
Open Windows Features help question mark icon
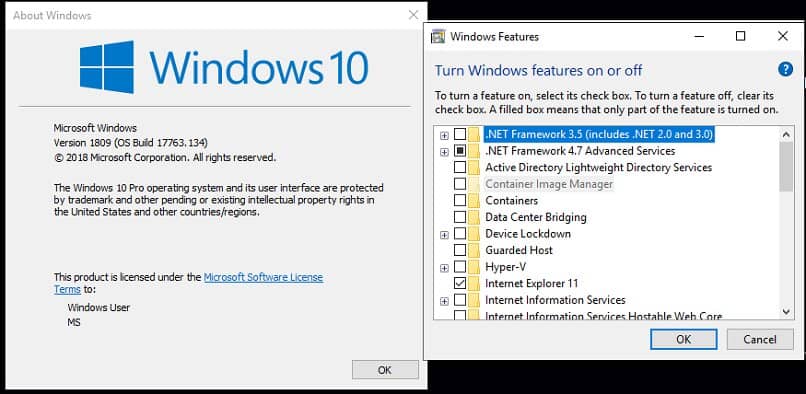click(785, 69)
